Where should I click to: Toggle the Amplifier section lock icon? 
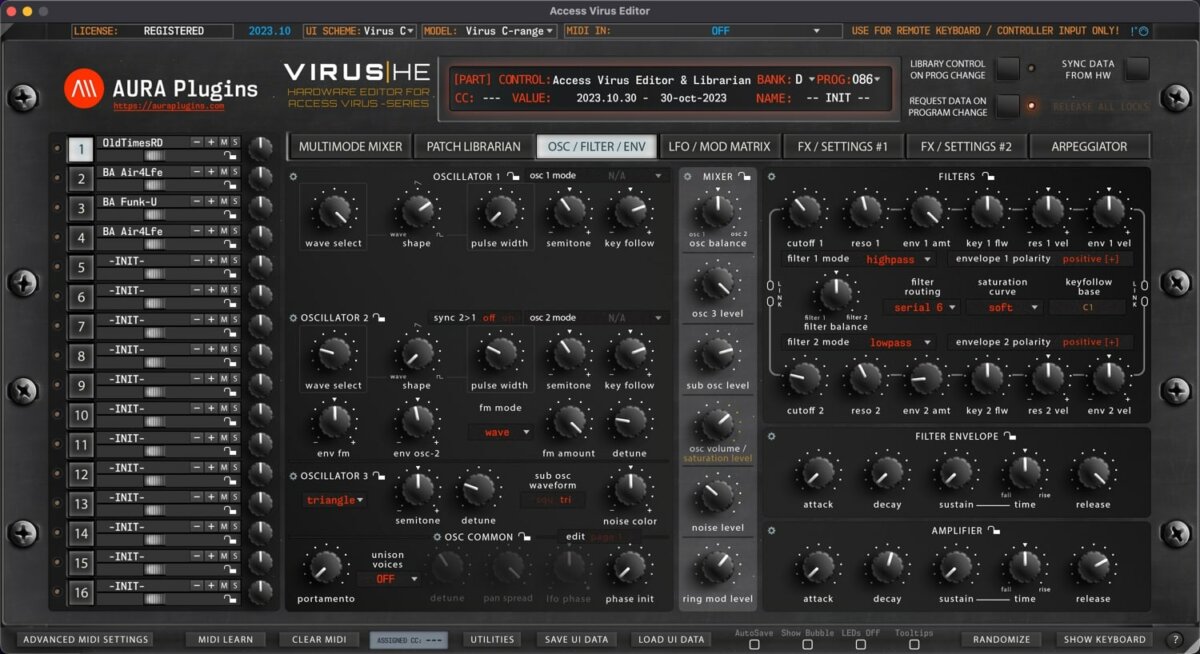click(994, 530)
